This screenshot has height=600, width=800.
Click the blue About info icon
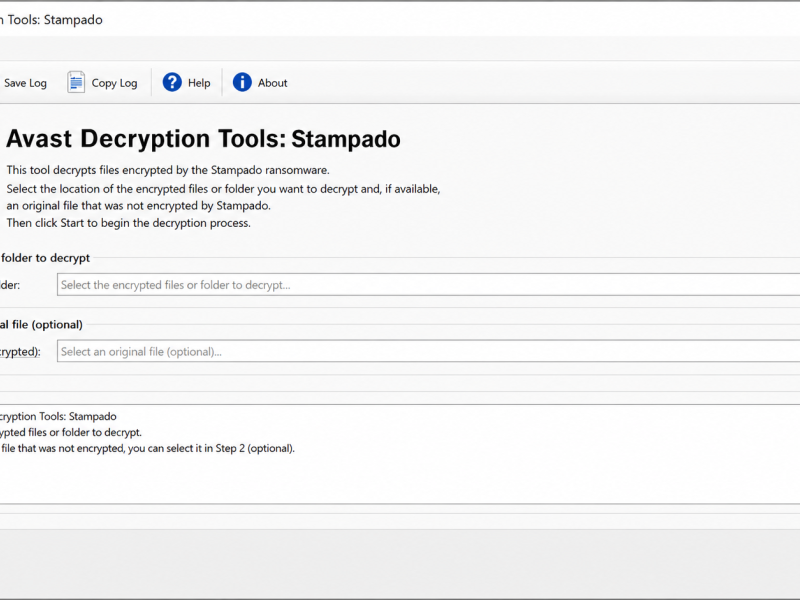click(242, 82)
